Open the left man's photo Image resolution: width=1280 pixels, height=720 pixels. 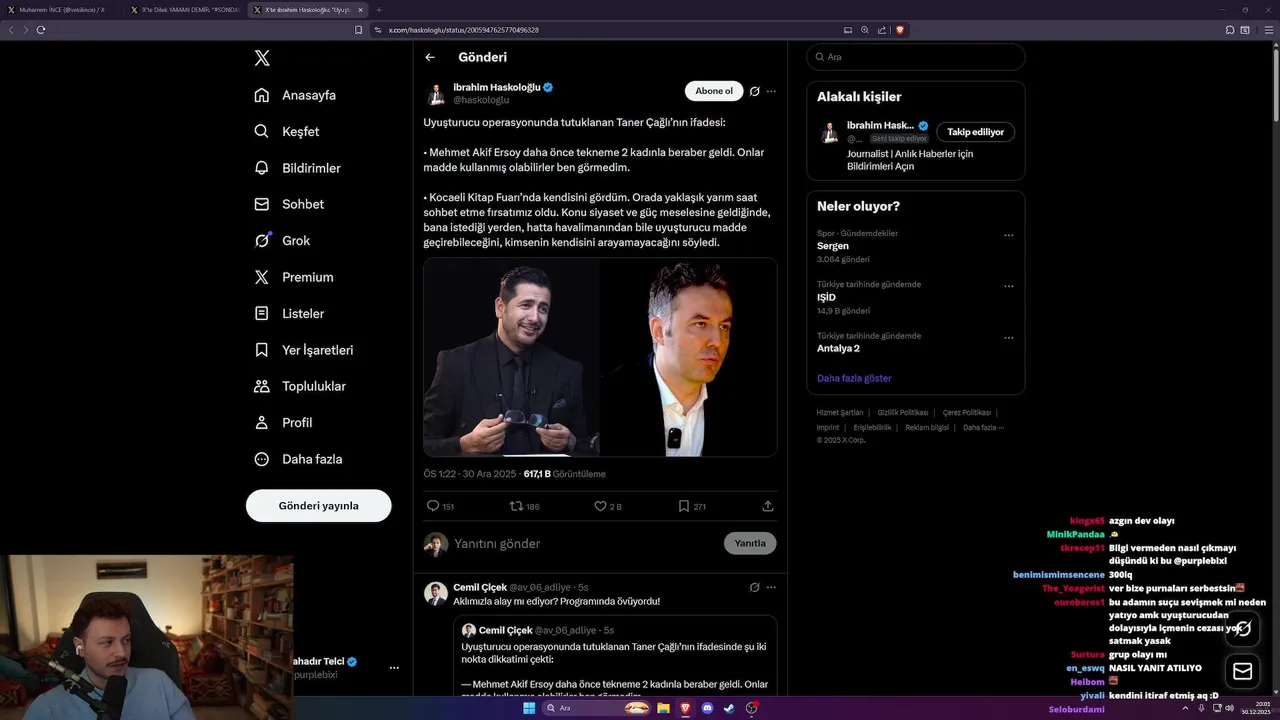[x=511, y=357]
